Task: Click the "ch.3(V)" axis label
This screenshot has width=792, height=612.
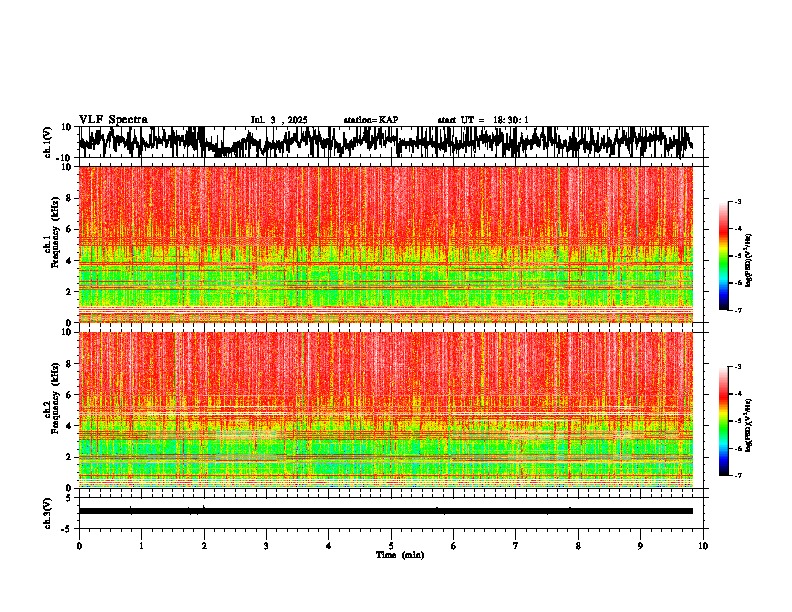Action: pyautogui.click(x=48, y=513)
